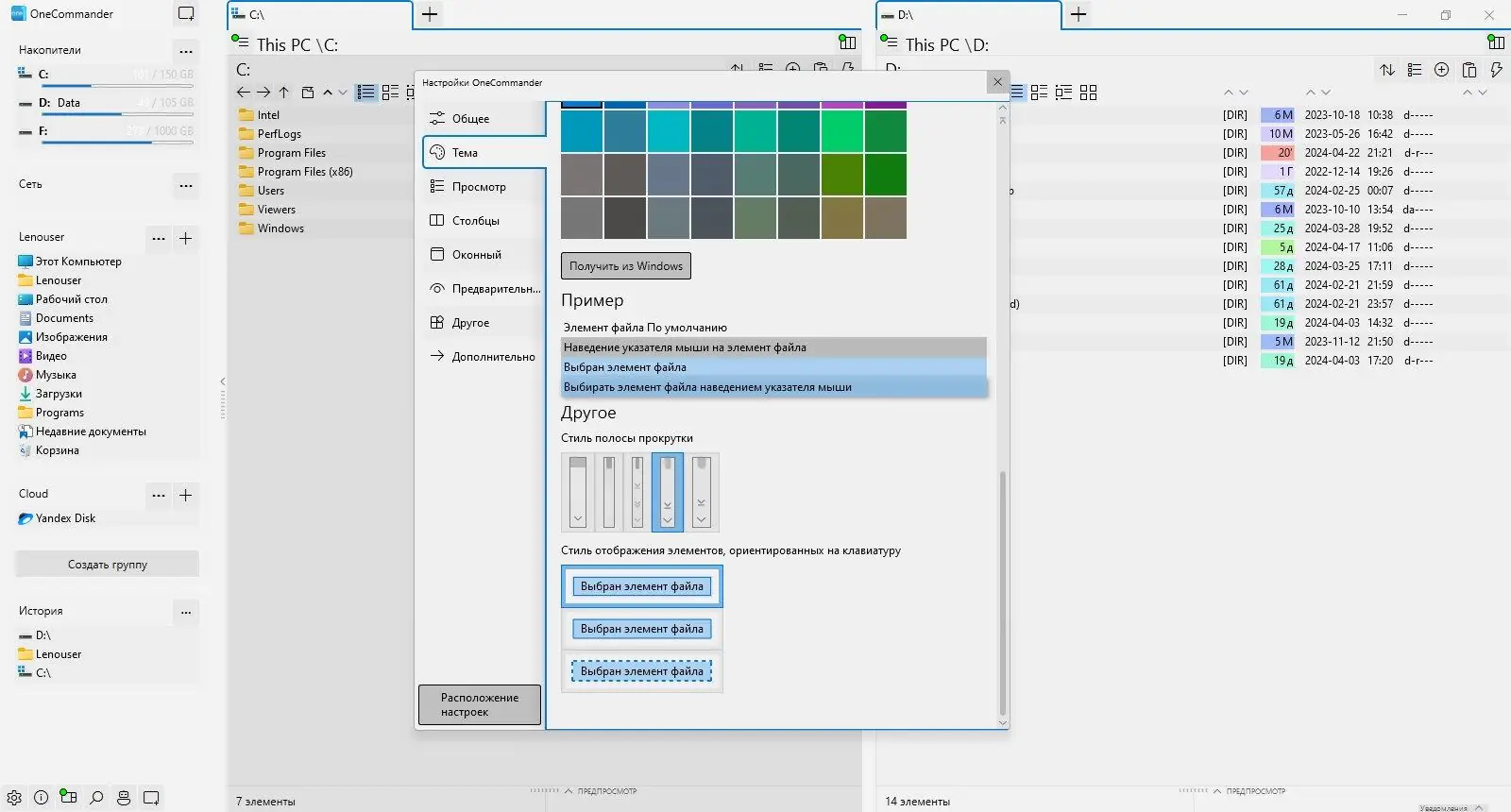Switch D: pane to large tiles view
The height and width of the screenshot is (812, 1511).
point(1088,93)
